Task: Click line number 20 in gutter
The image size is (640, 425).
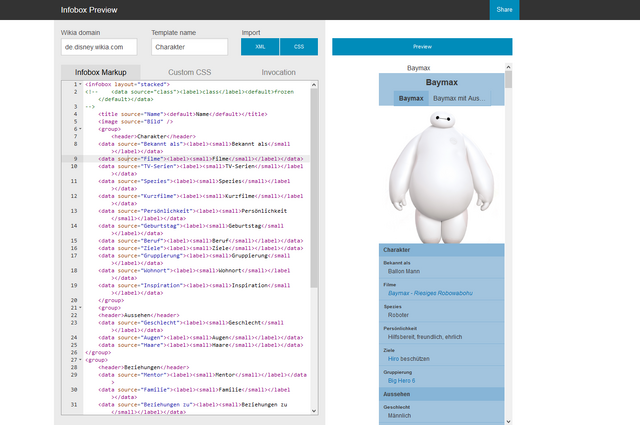Action: (74, 300)
